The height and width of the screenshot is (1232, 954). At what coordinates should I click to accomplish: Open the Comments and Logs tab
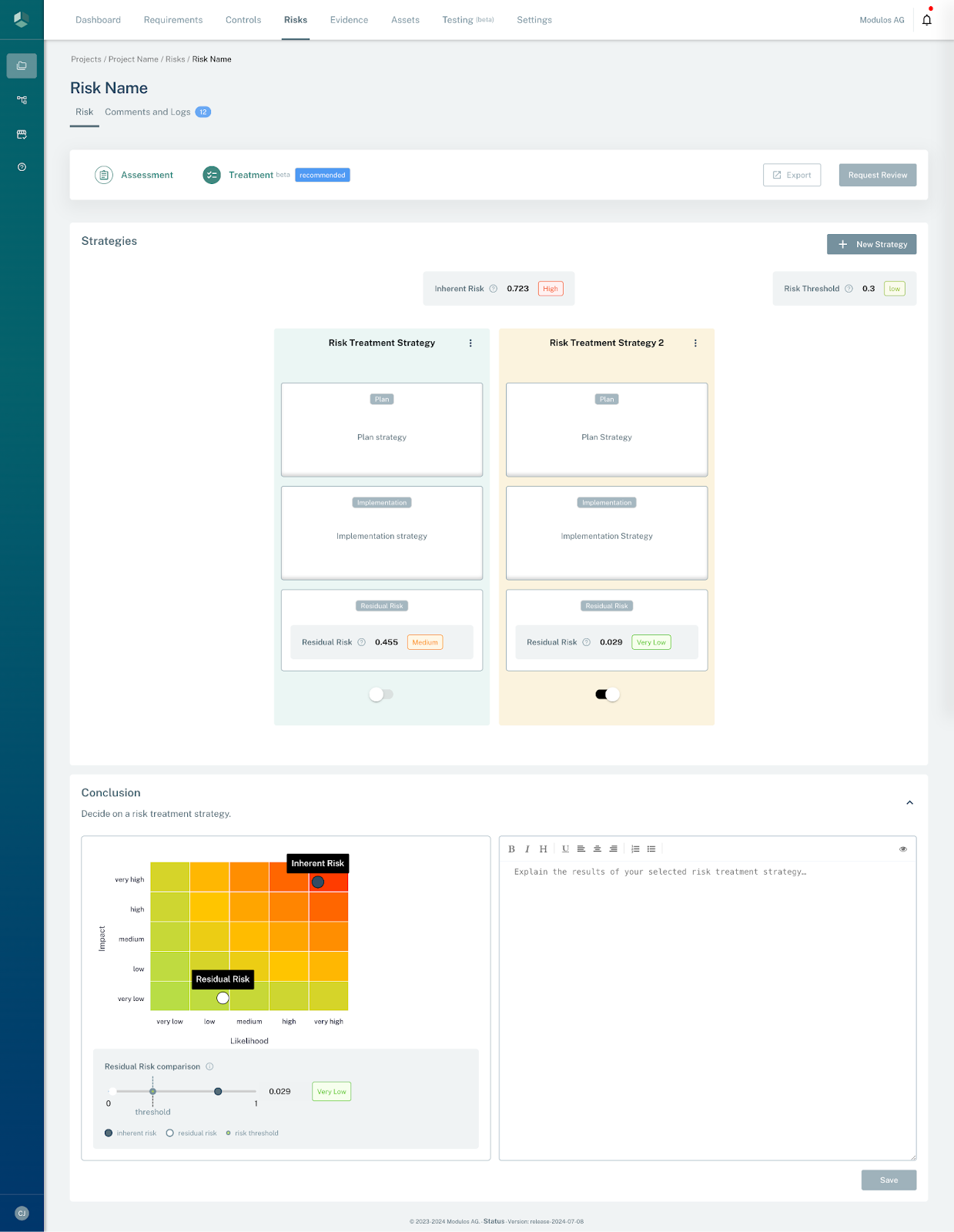tap(148, 112)
